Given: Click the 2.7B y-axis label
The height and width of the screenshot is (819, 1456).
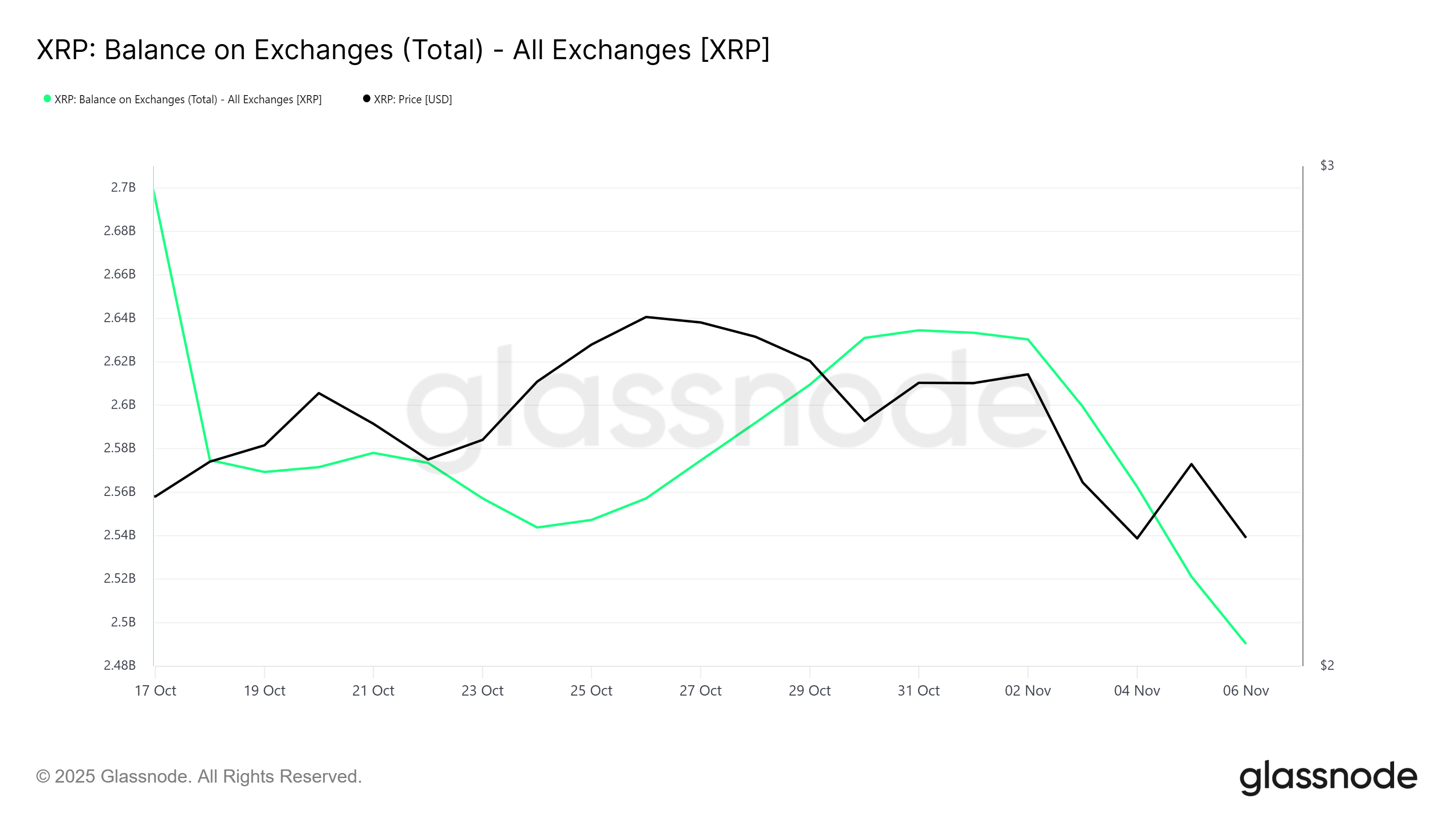Looking at the screenshot, I should pyautogui.click(x=123, y=187).
